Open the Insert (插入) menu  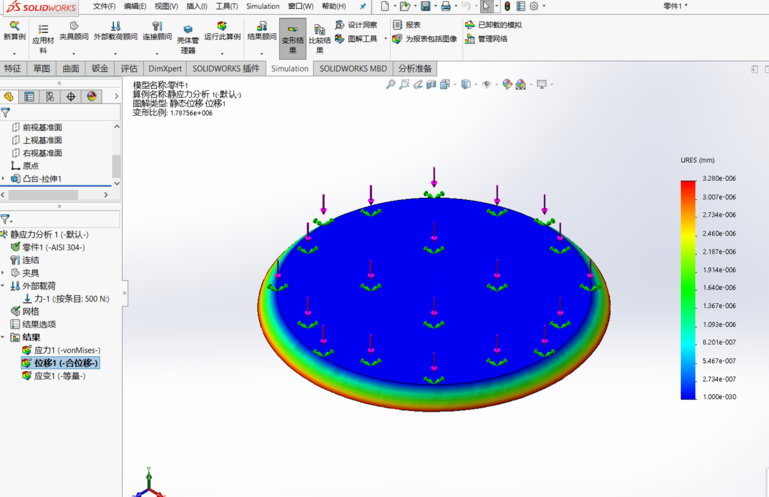tap(197, 6)
